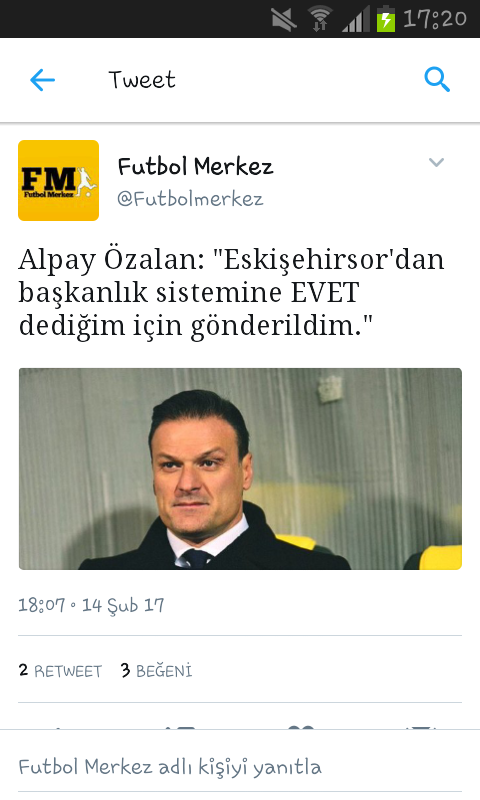Tap the 17:20 status bar clock
This screenshot has width=480, height=800.
point(435,19)
